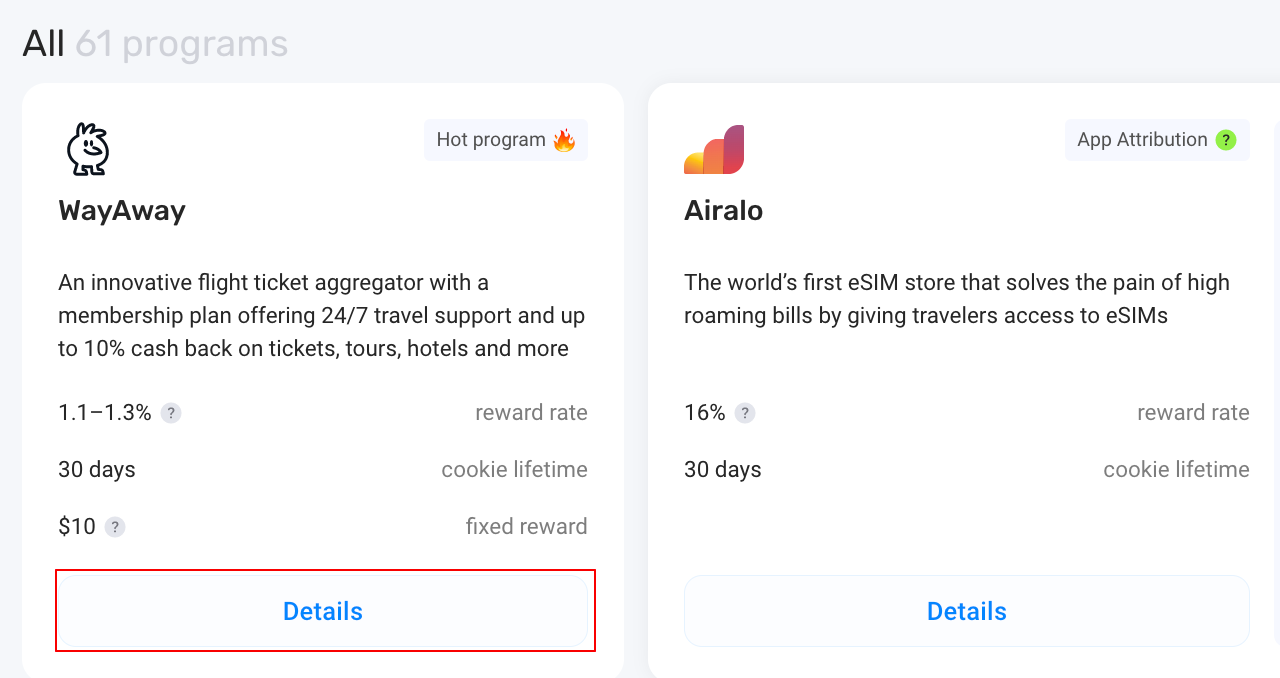Click the WayAway program description text
The width and height of the screenshot is (1280, 678).
tap(322, 315)
